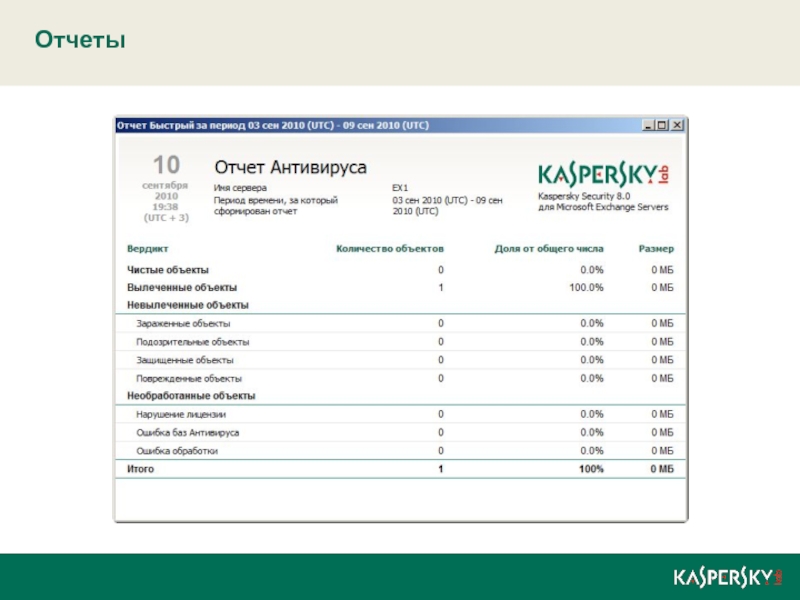Image resolution: width=800 pixels, height=600 pixels.
Task: Select the 'Вылеченные объекты' row label
Action: [182, 287]
